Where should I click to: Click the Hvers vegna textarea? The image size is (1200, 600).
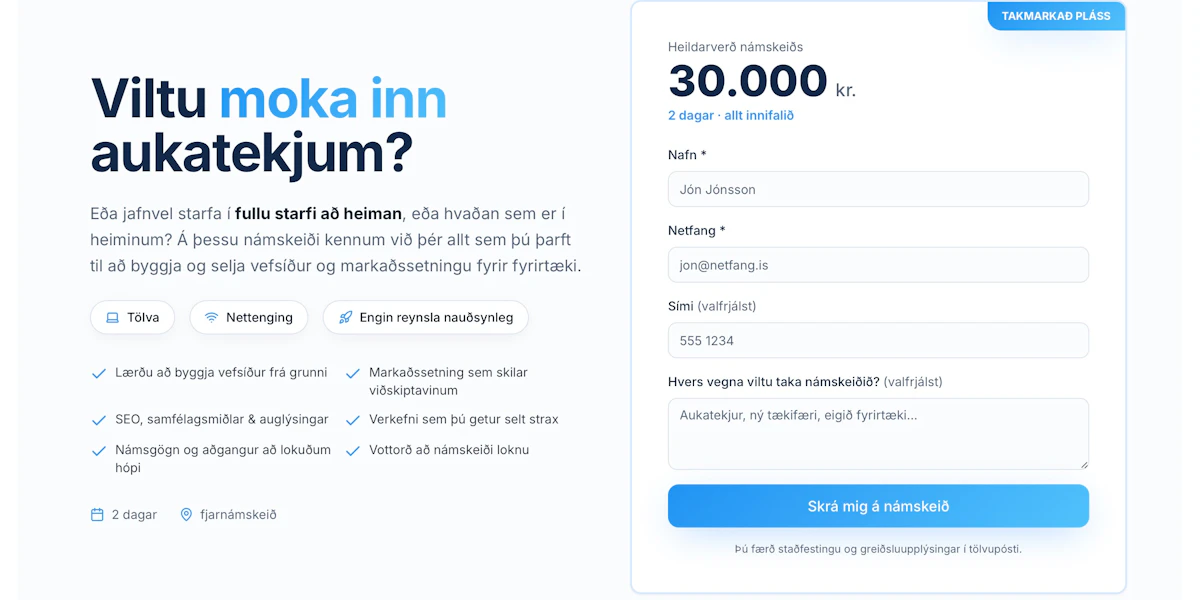point(878,433)
